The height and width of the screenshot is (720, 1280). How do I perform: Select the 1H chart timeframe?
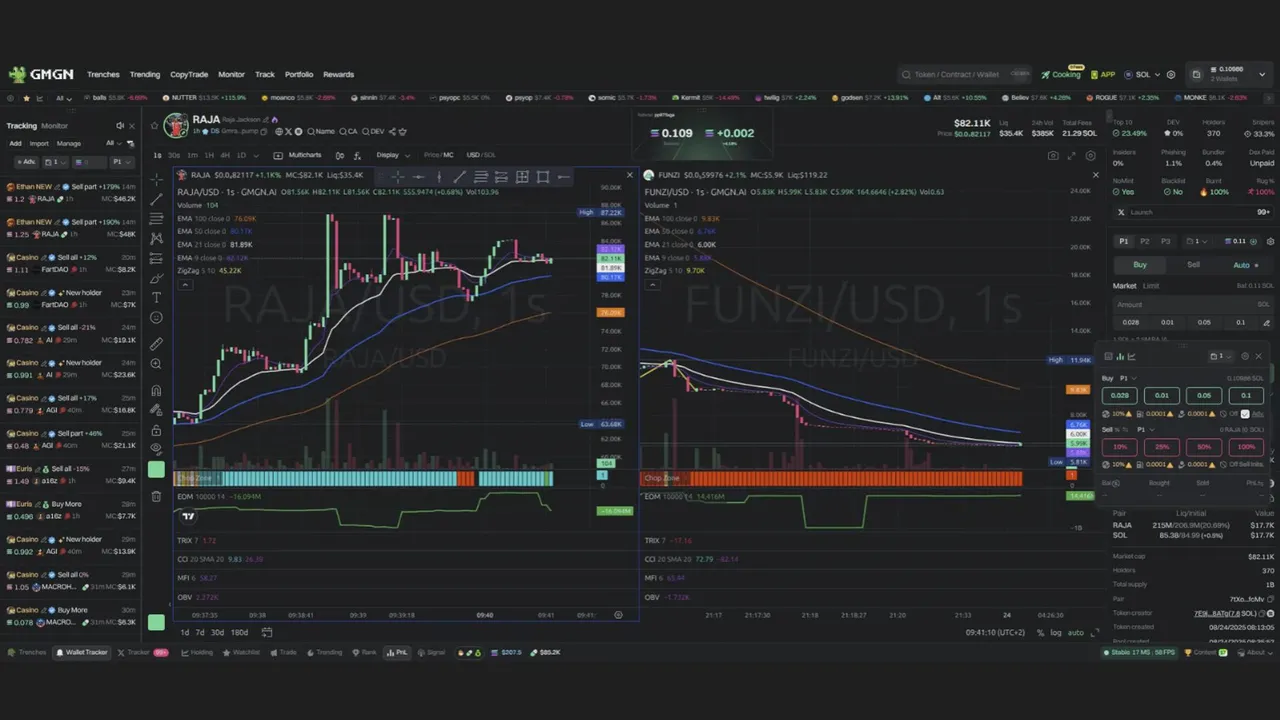pyautogui.click(x=209, y=155)
